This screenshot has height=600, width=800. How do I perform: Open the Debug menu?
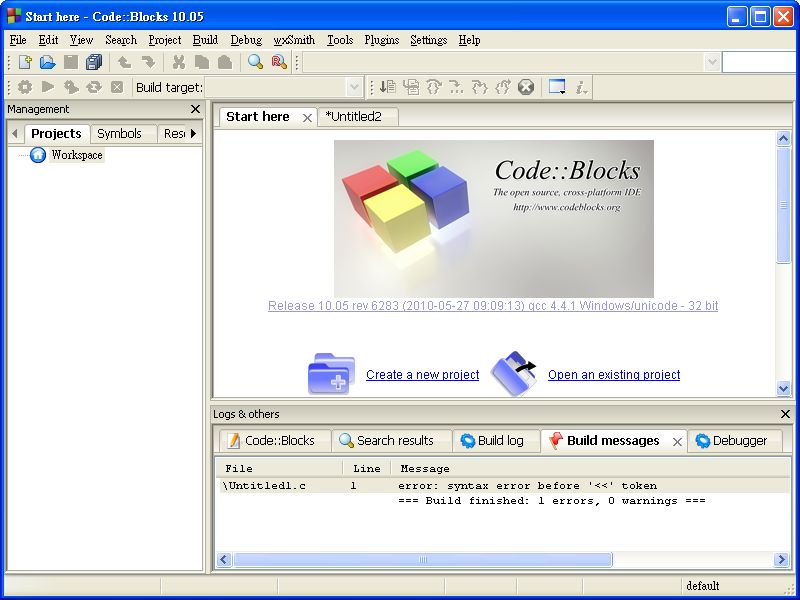click(x=246, y=40)
